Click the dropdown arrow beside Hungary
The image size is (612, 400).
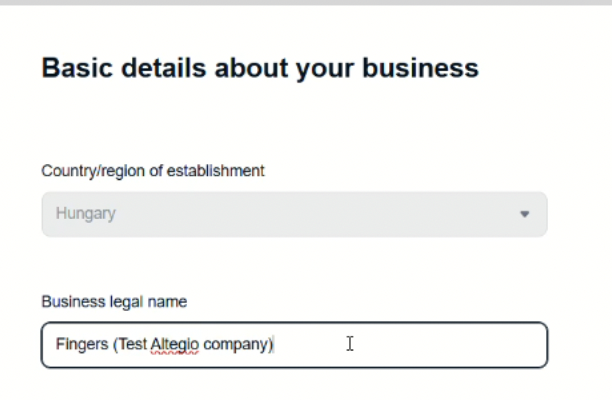point(524,214)
